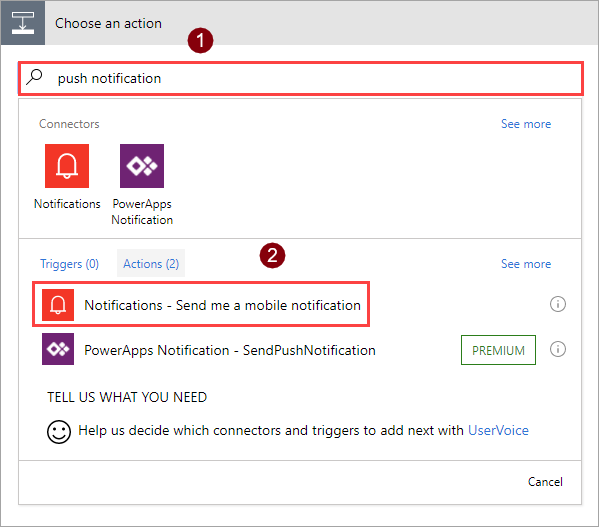This screenshot has width=599, height=527.
Task: Click the push notification search field
Action: (301, 78)
